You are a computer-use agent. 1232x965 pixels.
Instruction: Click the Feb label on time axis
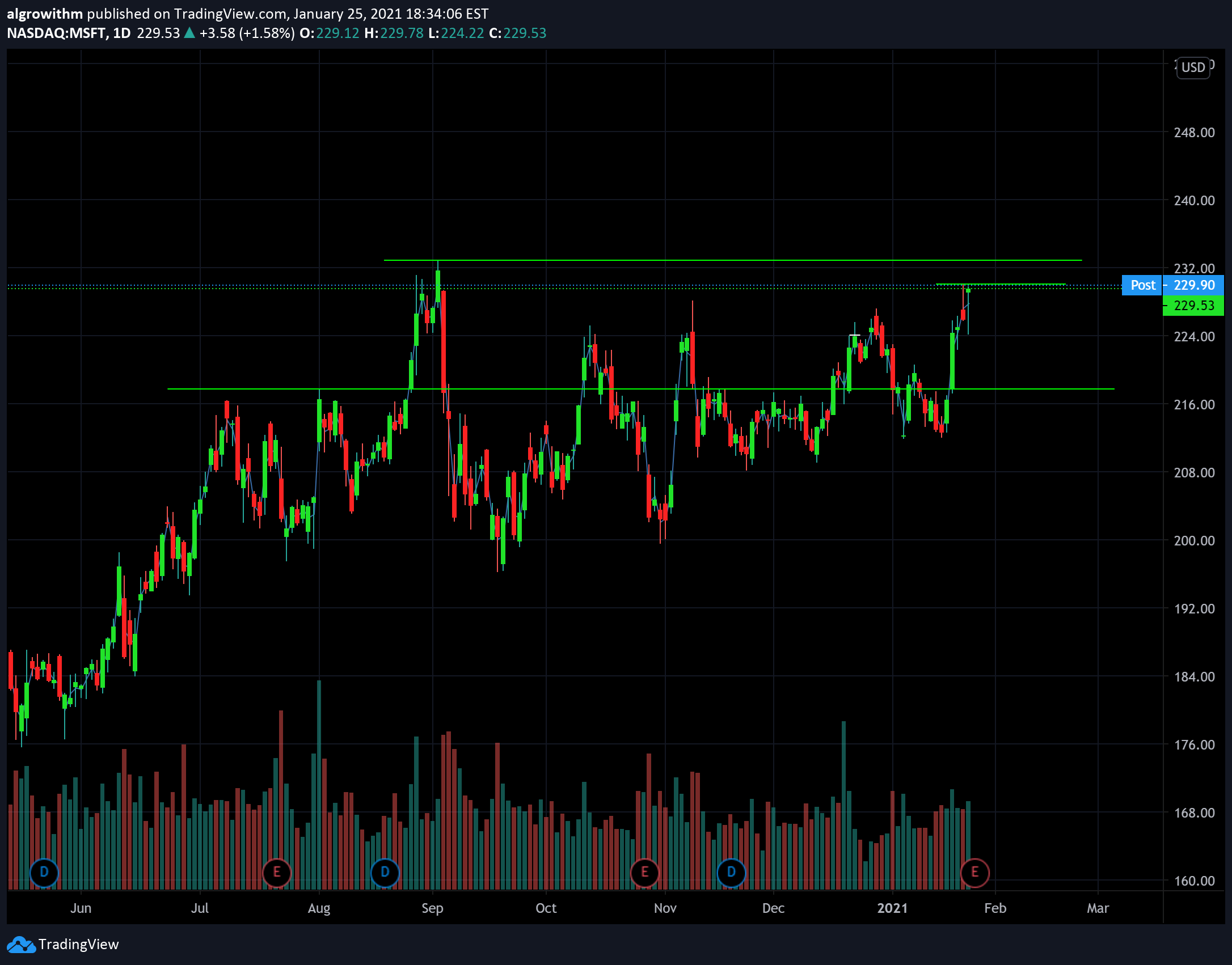point(995,908)
